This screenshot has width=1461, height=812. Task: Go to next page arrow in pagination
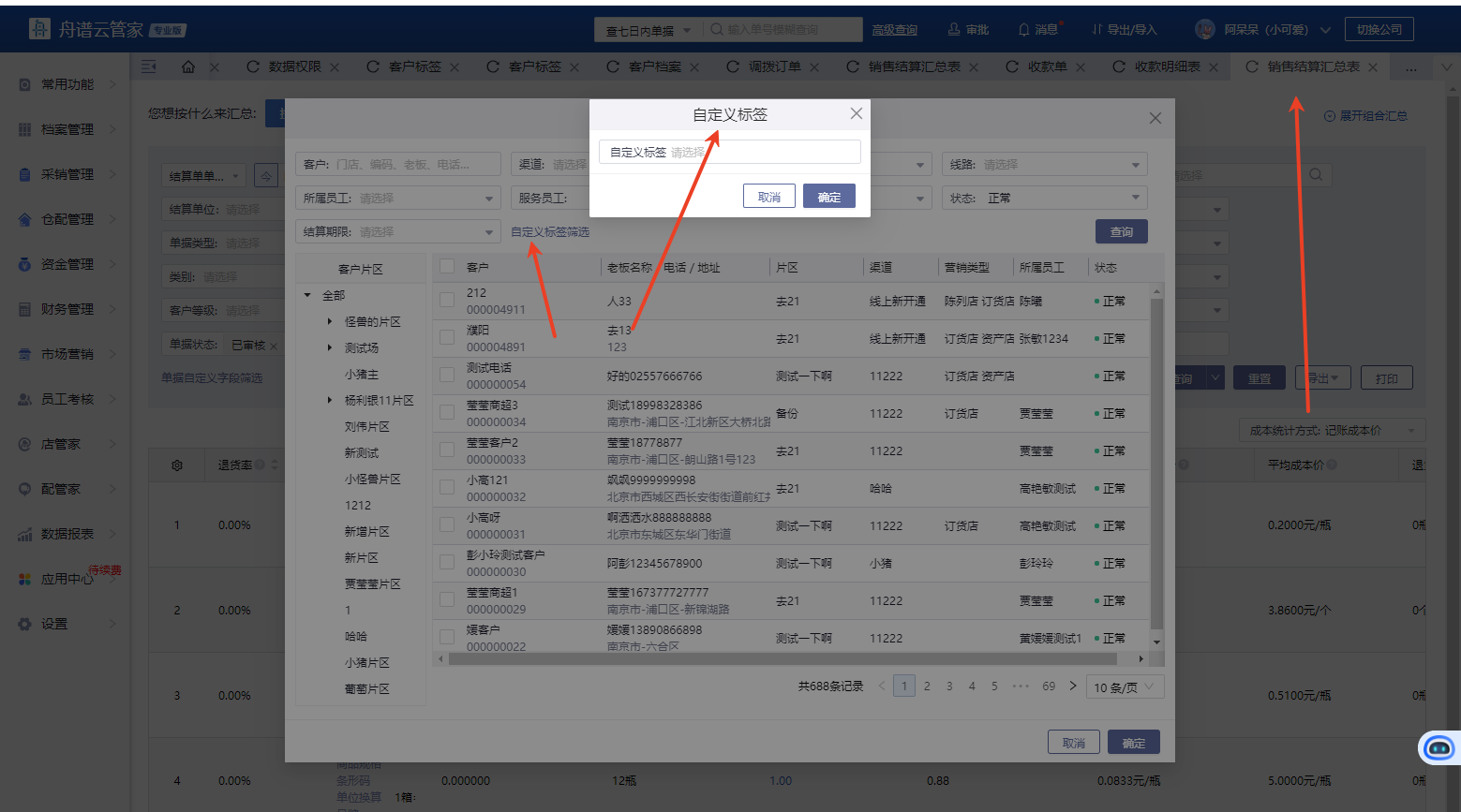(x=1073, y=687)
